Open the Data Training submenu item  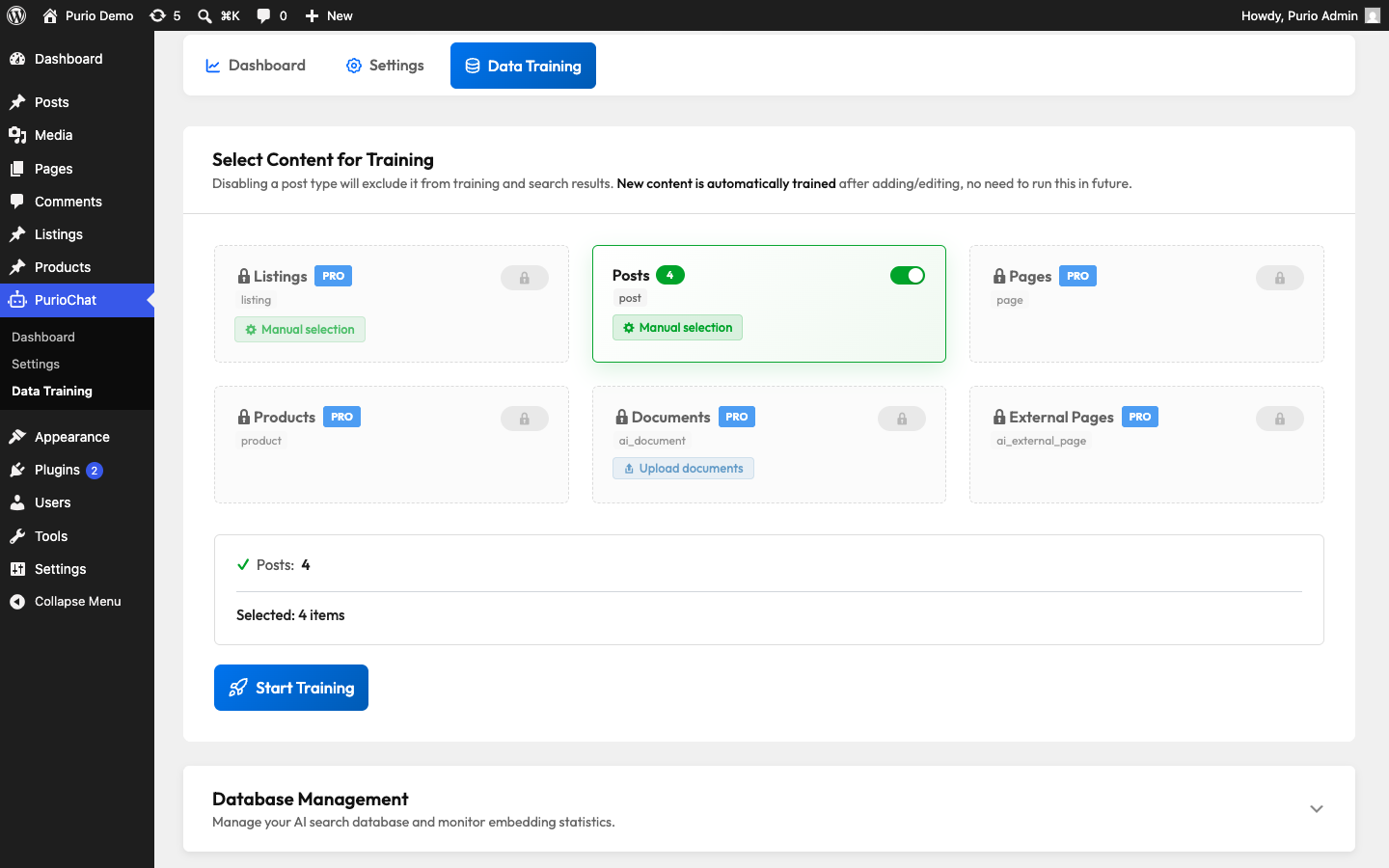click(52, 391)
